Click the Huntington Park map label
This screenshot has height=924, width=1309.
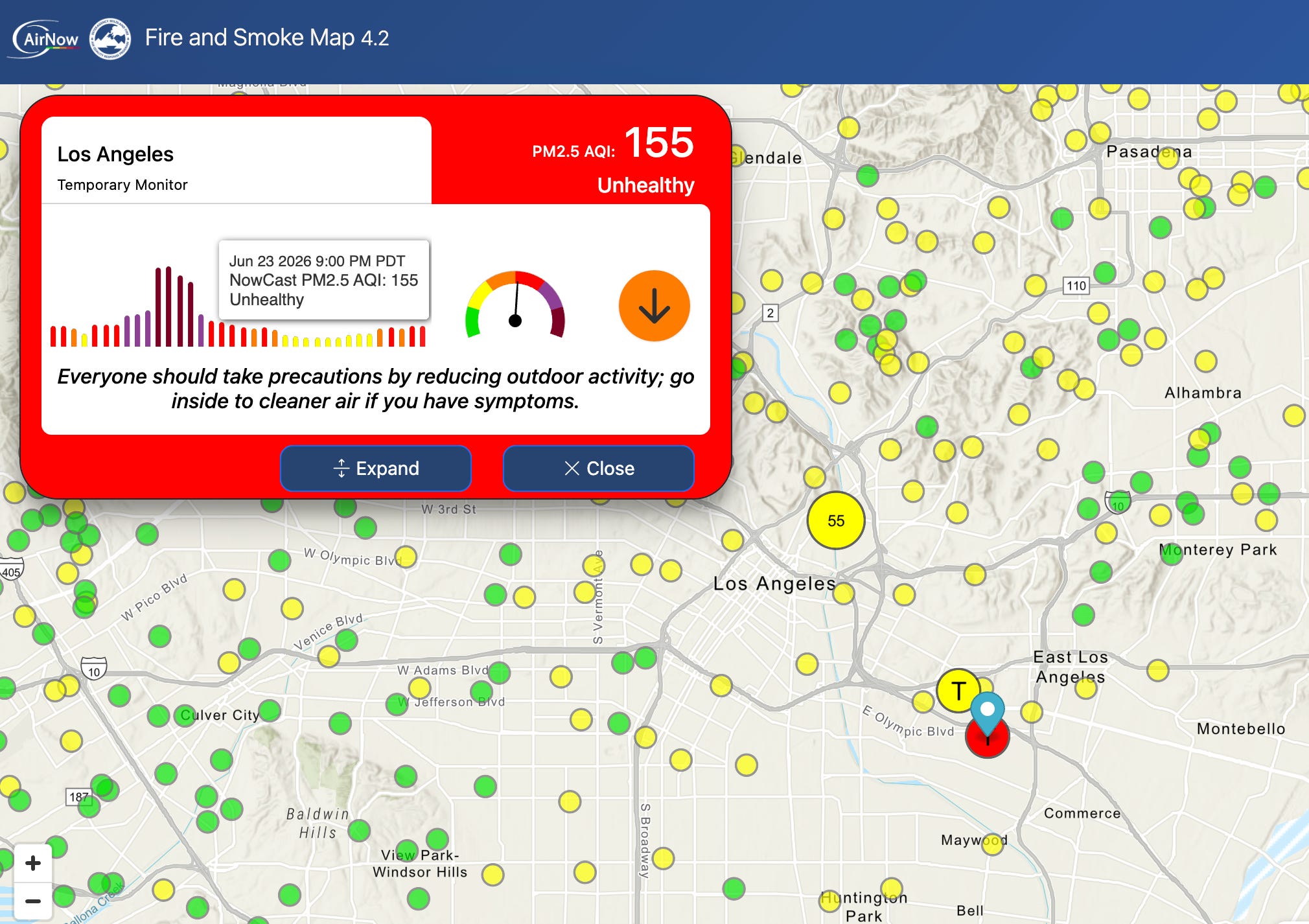coord(864,907)
